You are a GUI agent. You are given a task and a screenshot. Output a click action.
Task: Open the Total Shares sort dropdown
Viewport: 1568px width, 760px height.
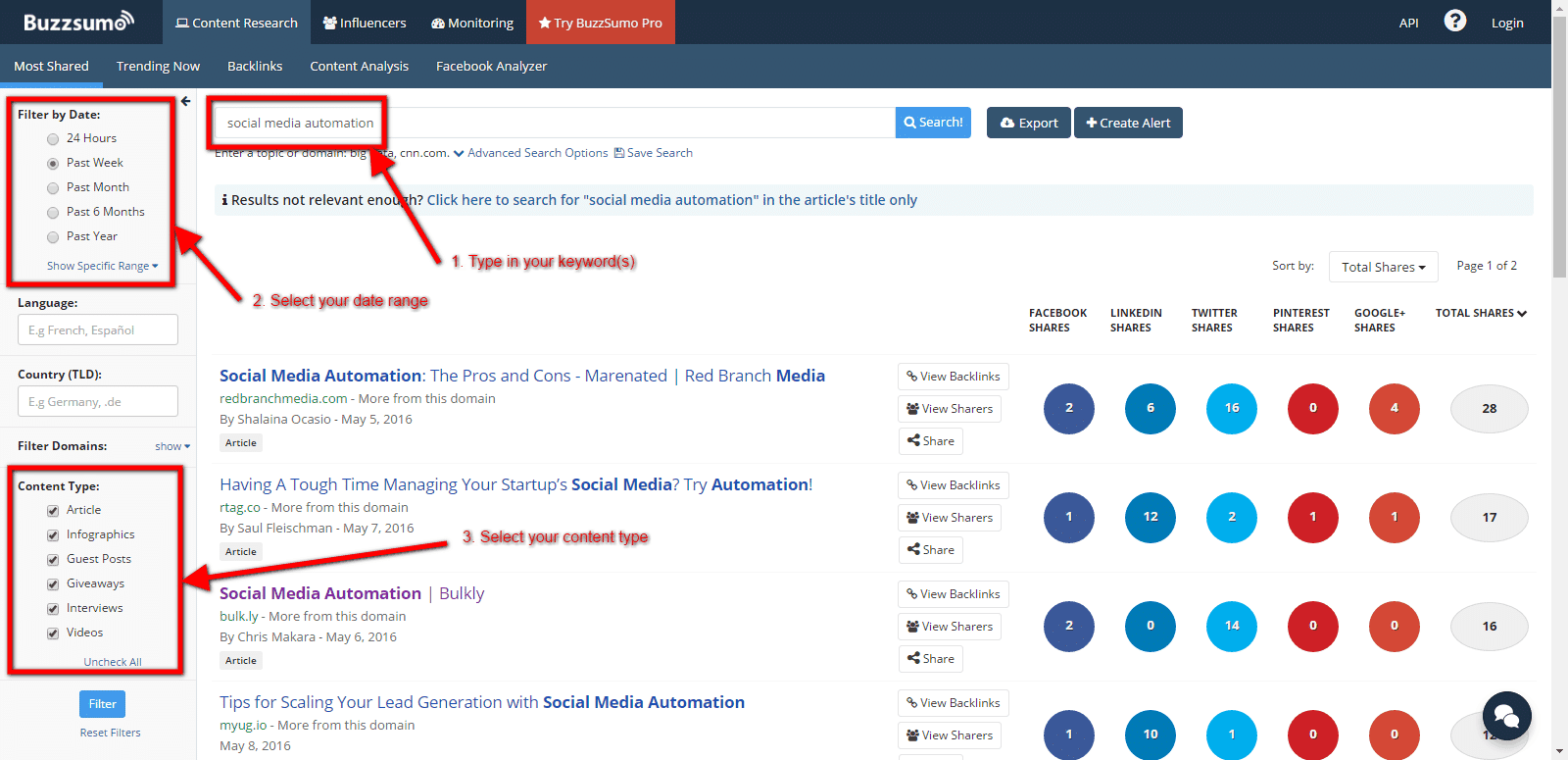coord(1383,267)
